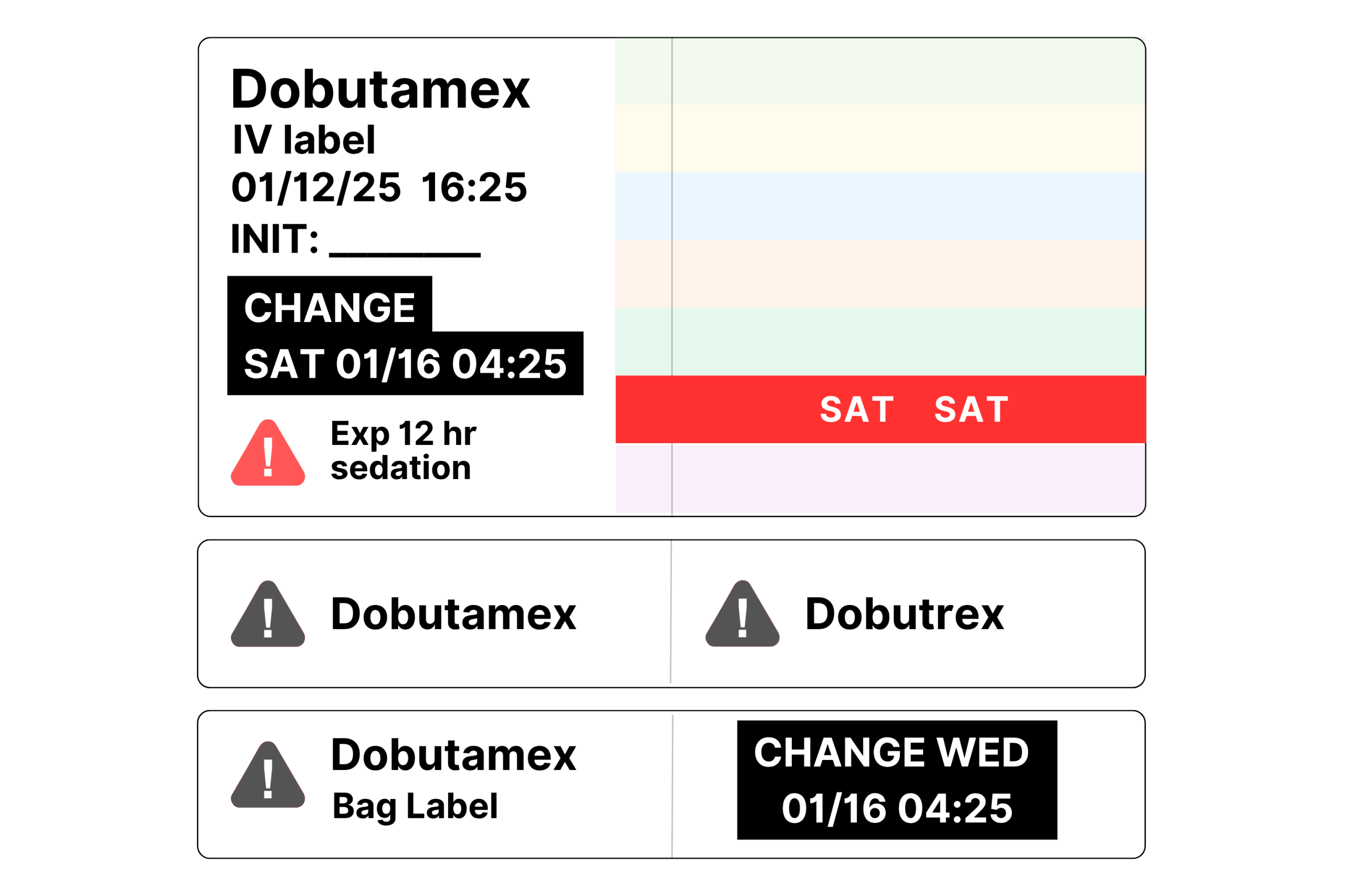Click the Dobutrex label text
The image size is (1345, 896).
point(904,614)
